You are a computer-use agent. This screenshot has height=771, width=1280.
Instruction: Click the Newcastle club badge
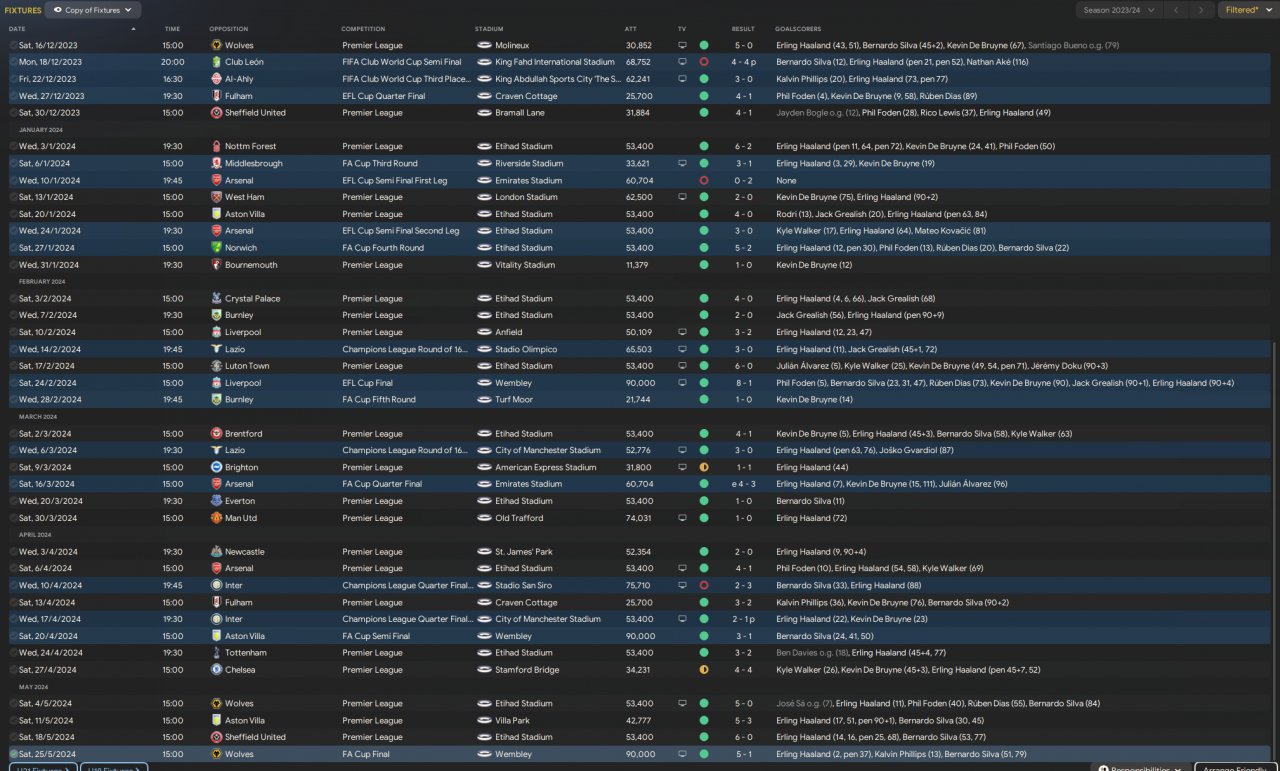[216, 552]
